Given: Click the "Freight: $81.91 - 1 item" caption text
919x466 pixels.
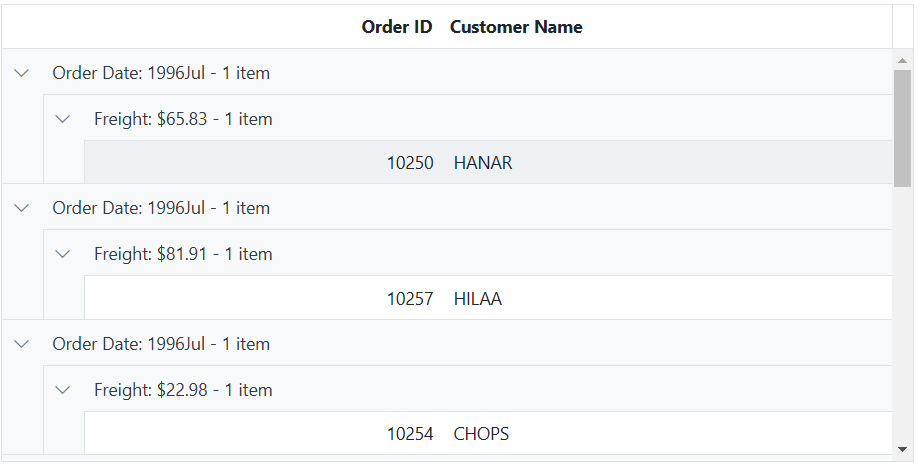Looking at the screenshot, I should point(183,254).
